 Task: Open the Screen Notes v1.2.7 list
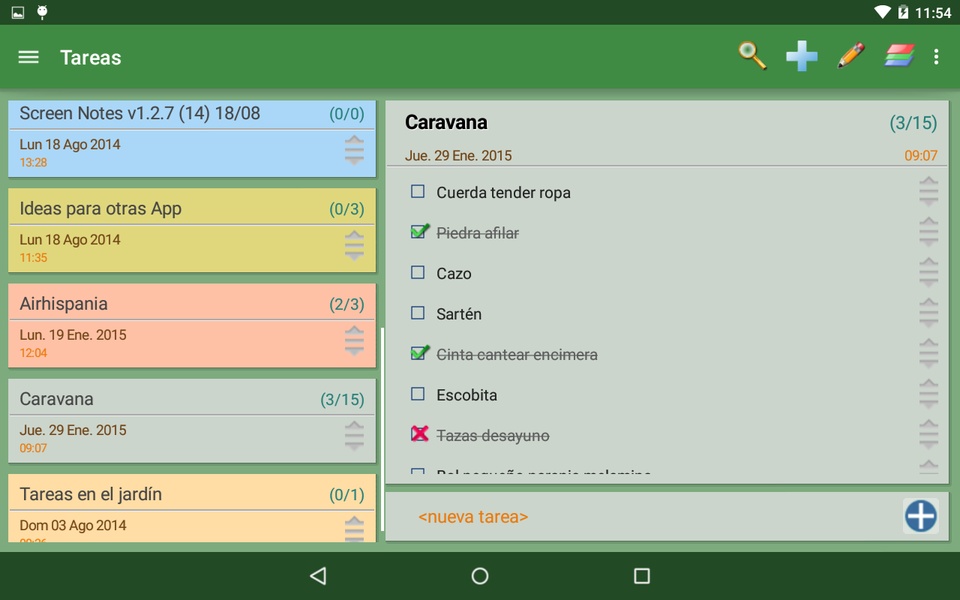[x=192, y=139]
